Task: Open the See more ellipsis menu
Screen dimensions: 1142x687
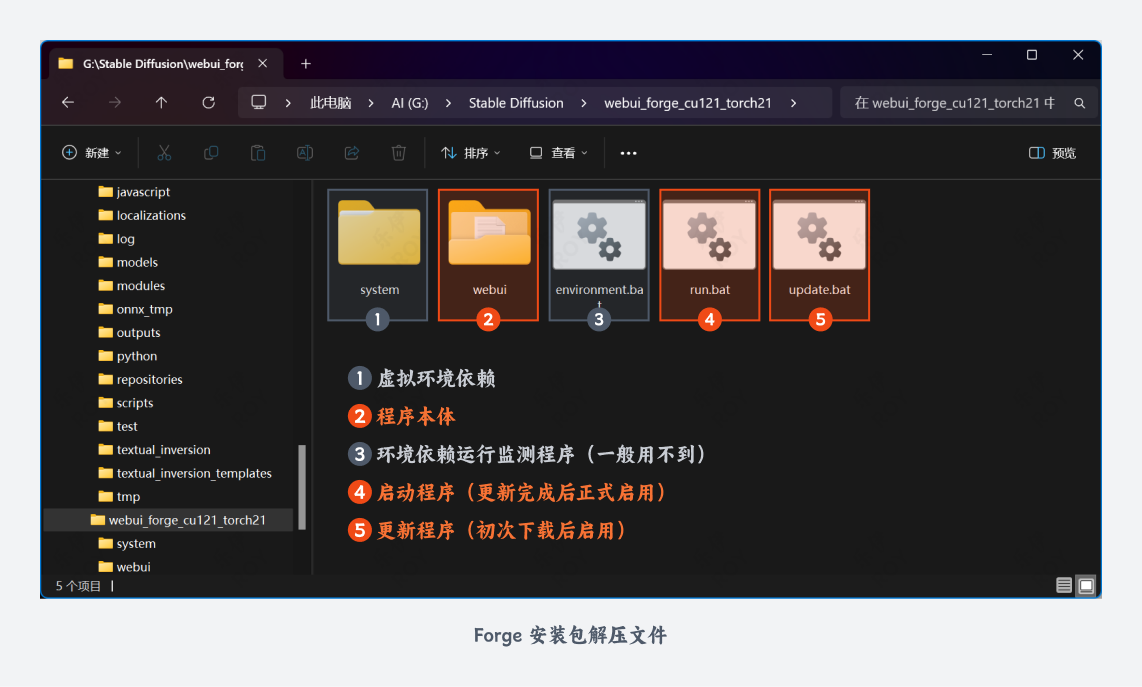Action: 628,152
